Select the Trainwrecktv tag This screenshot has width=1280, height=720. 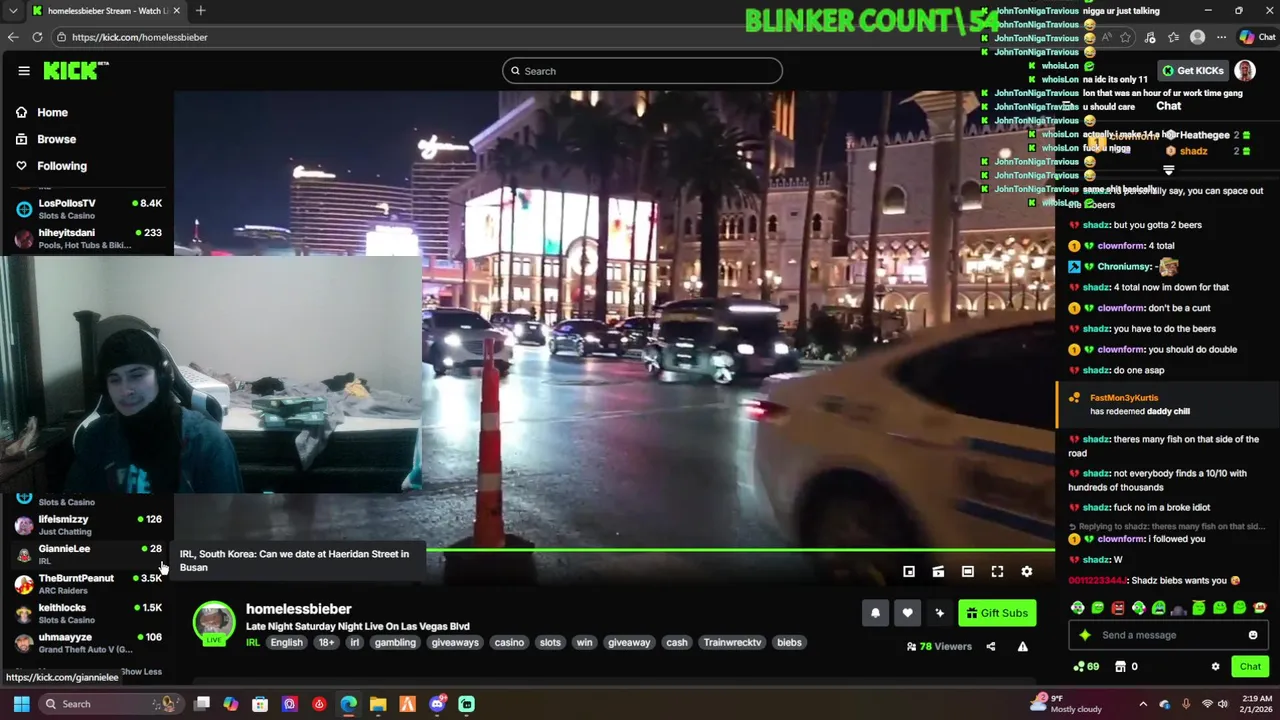[x=733, y=643]
